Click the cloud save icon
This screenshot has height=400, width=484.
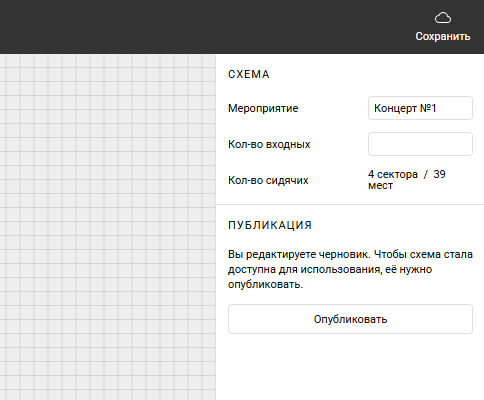pos(443,18)
